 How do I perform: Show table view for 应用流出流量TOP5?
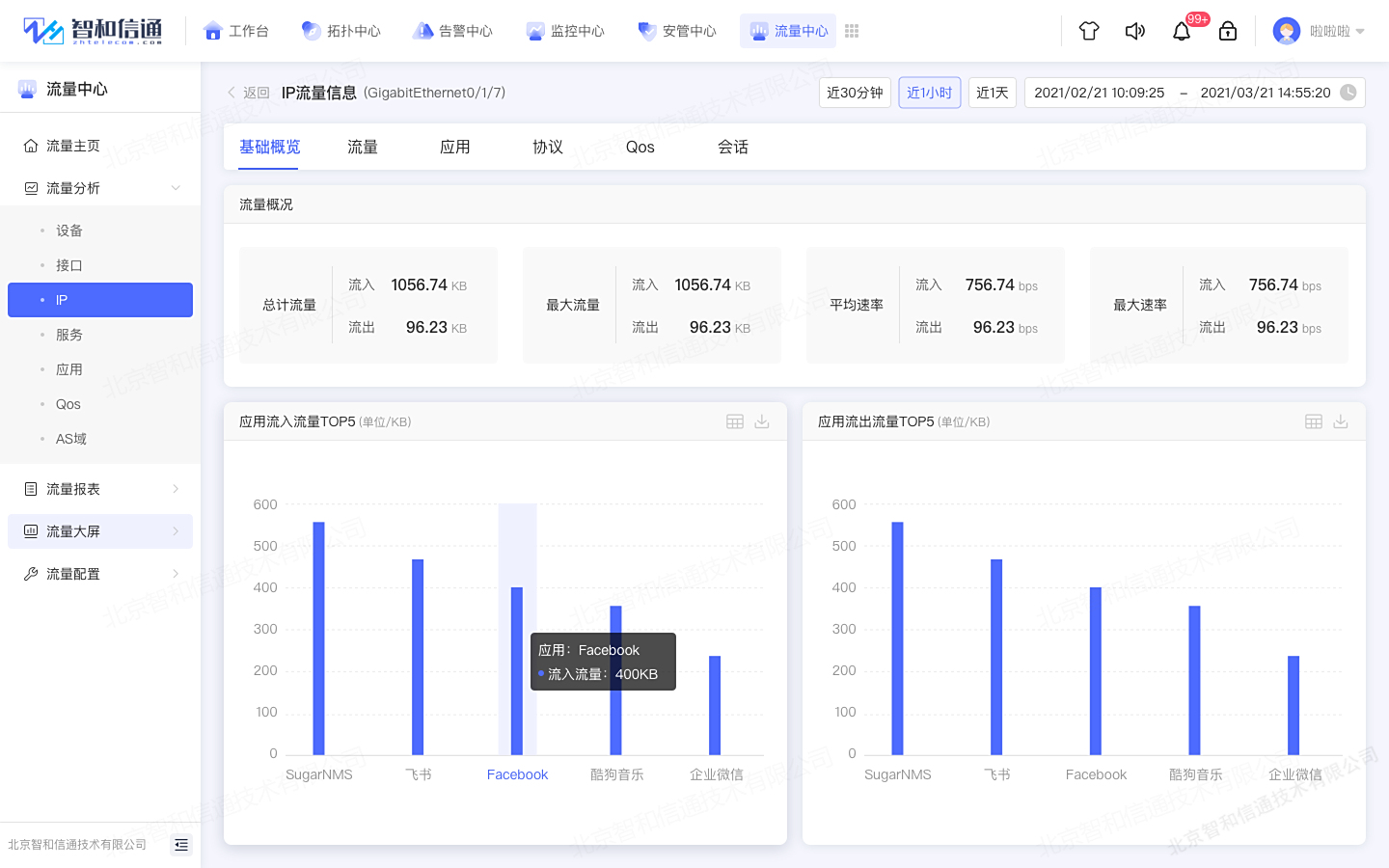click(1314, 421)
